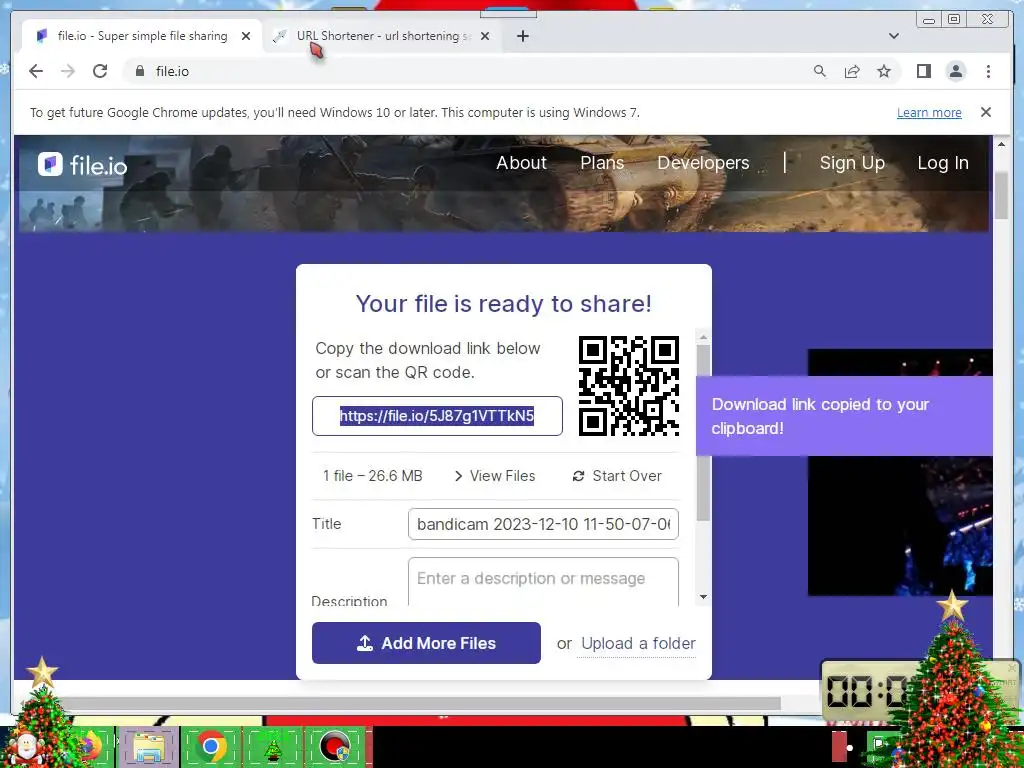The image size is (1024, 768).
Task: Open Chrome's three-dot menu
Action: [988, 71]
